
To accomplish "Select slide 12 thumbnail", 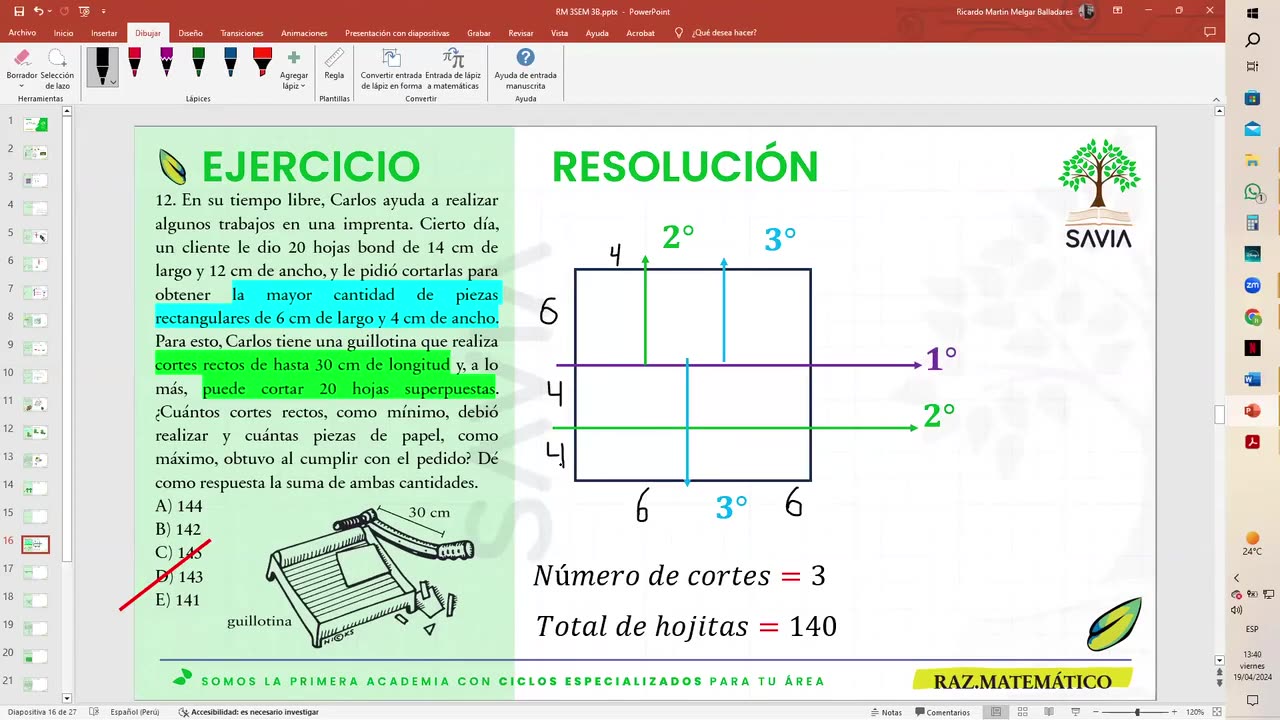I will [36, 433].
